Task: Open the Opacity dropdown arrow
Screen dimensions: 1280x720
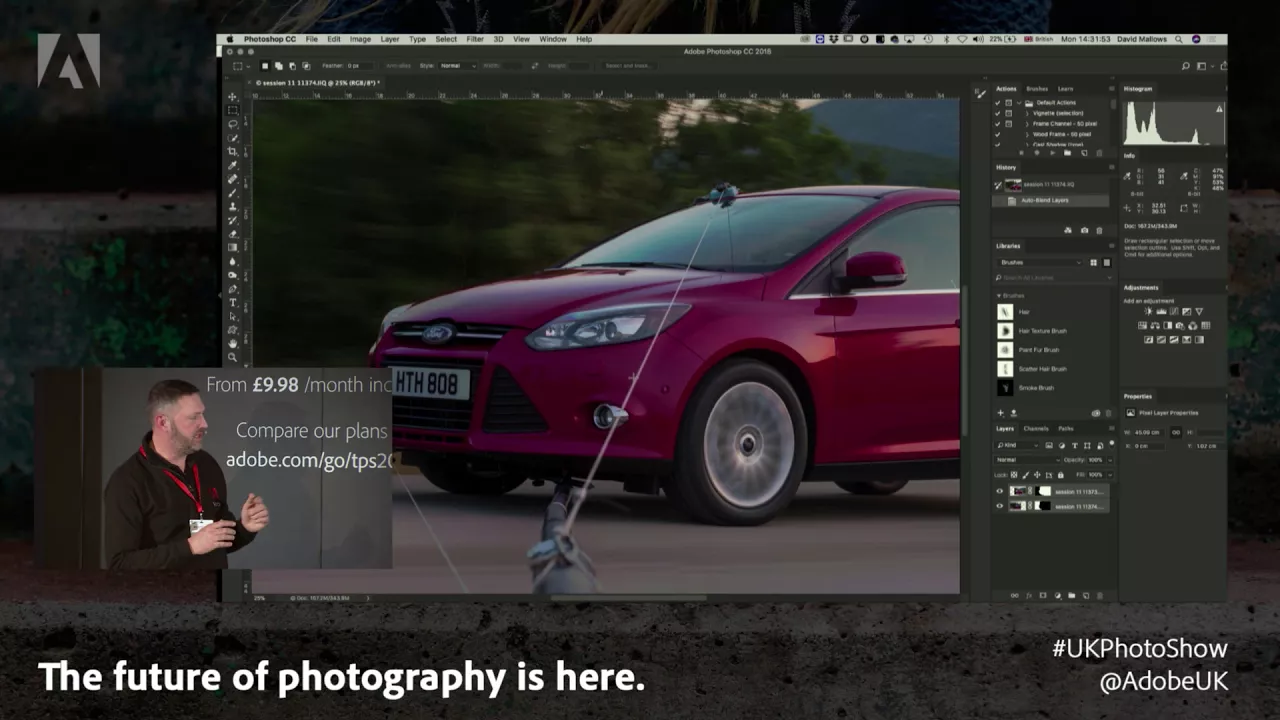Action: click(x=1110, y=460)
